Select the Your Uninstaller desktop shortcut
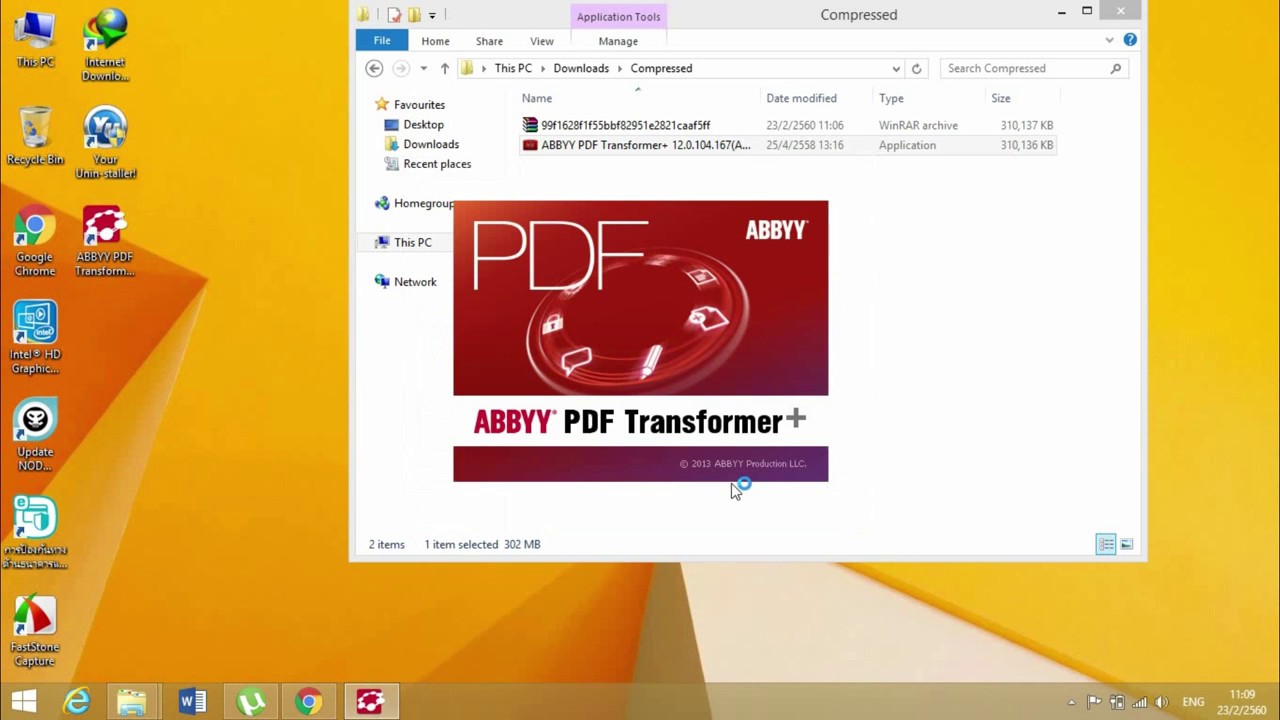This screenshot has height=720, width=1280. coord(105,143)
